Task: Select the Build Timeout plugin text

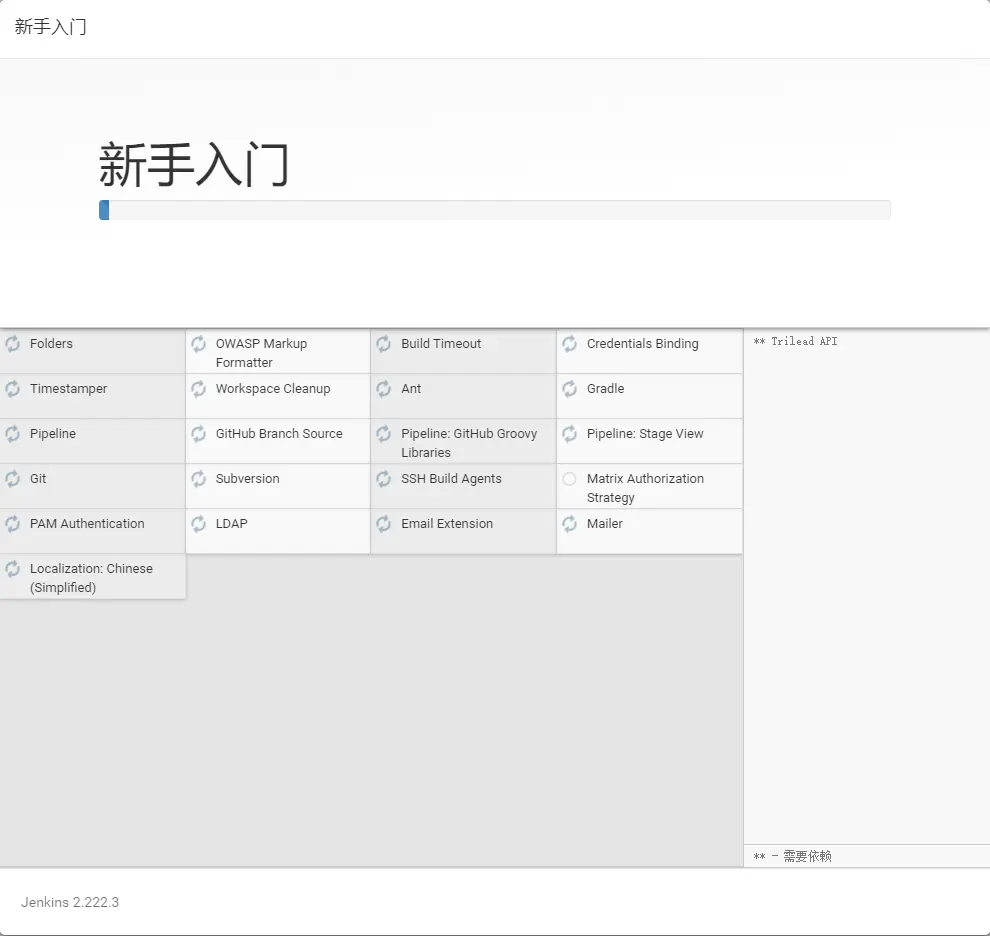Action: (441, 344)
